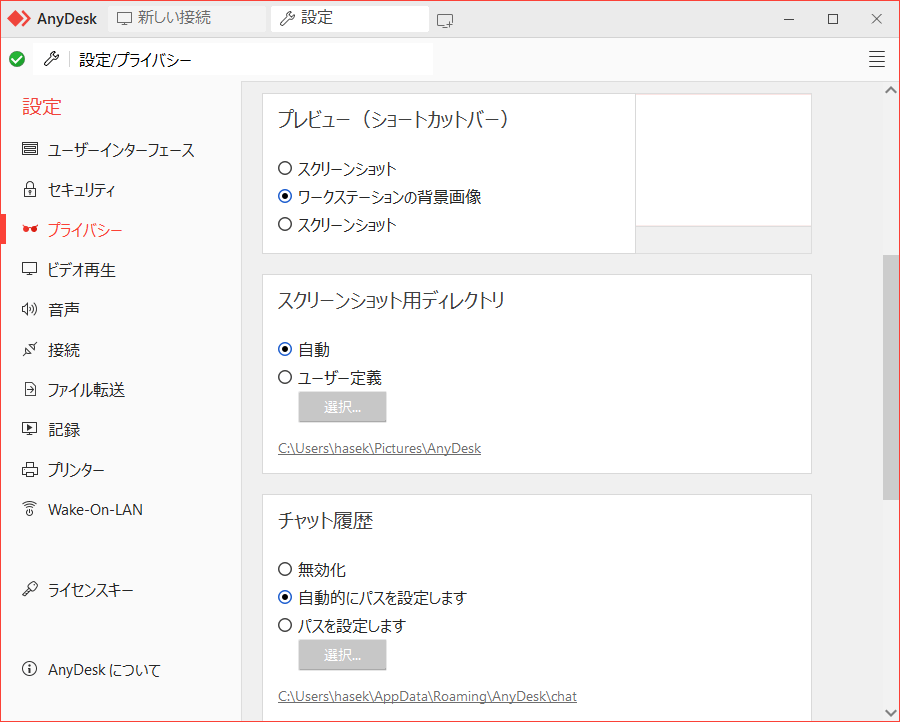
Task: Click the セキュリティ lock icon
Action: pos(30,189)
